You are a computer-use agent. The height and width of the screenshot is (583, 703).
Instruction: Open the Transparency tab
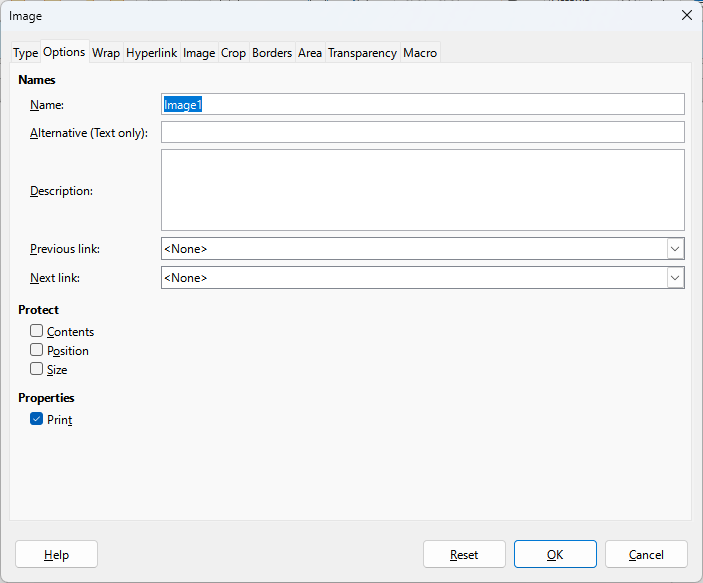[x=362, y=53]
